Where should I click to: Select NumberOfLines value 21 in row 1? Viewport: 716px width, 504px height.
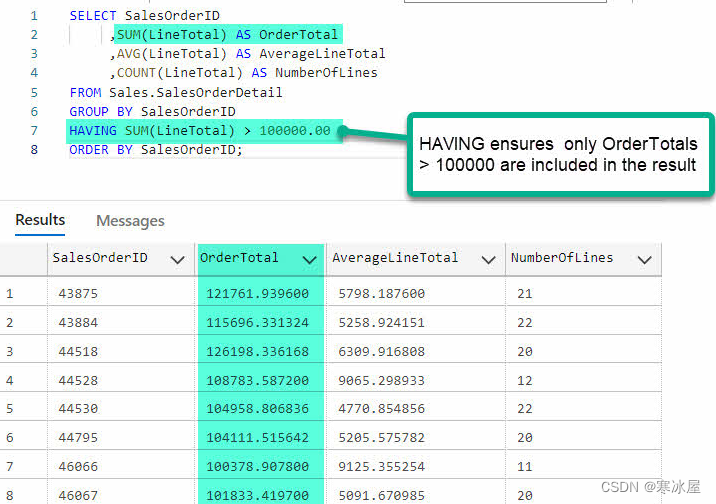click(525, 294)
